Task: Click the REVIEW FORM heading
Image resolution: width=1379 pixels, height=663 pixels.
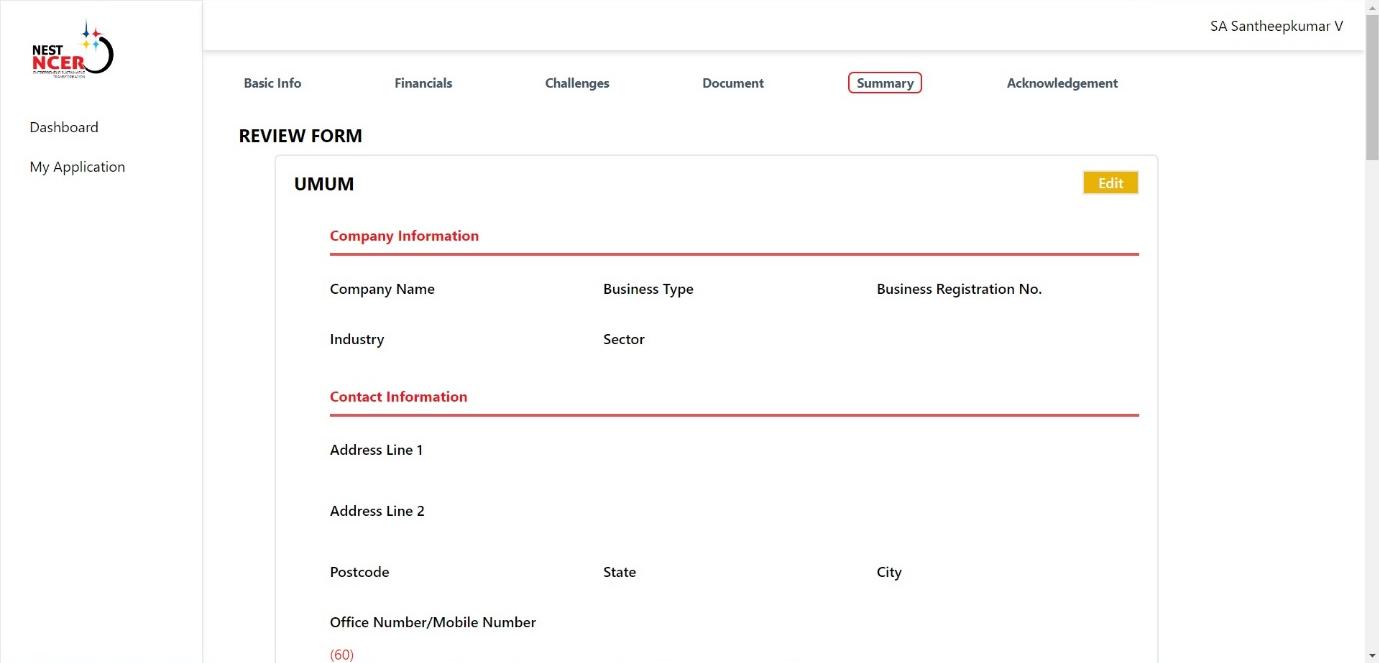Action: tap(300, 136)
